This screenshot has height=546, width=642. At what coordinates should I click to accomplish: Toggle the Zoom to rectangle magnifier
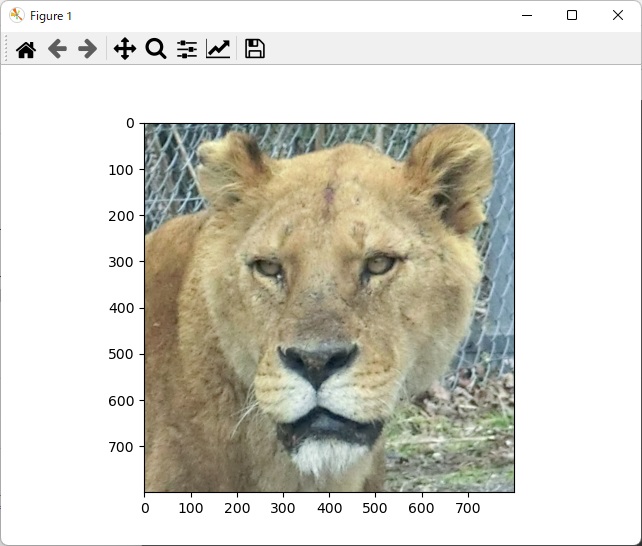click(x=155, y=49)
